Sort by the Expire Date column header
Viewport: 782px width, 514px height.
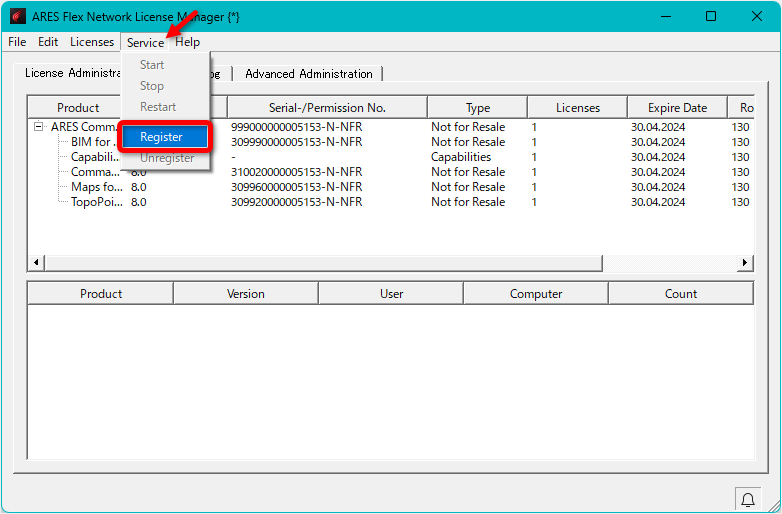tap(677, 108)
